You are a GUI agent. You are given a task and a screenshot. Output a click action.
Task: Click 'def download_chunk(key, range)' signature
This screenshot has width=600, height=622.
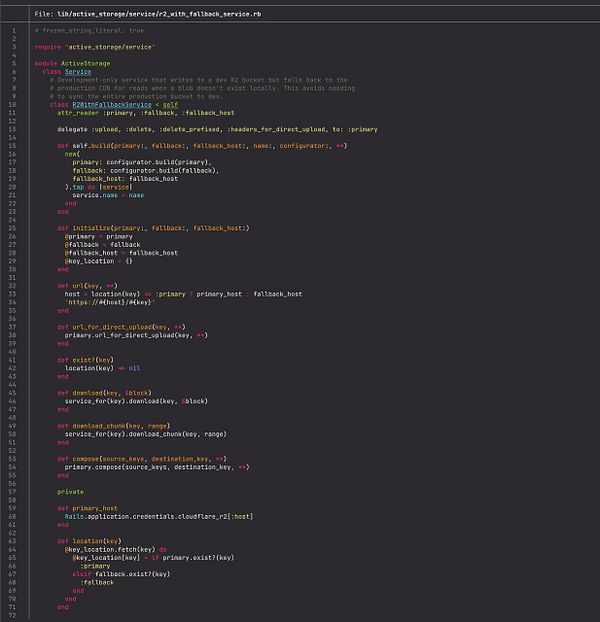[113, 426]
